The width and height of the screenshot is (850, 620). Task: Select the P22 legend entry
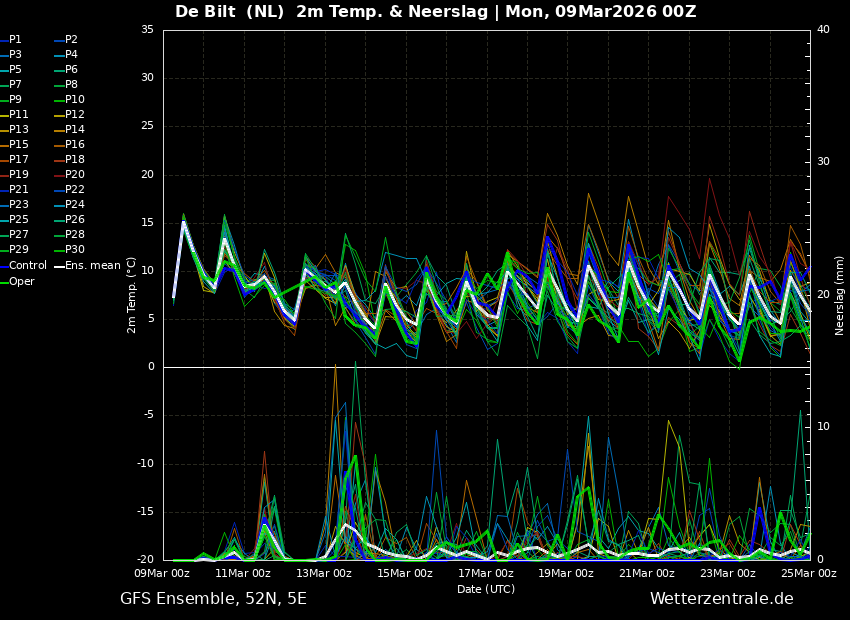coord(75,190)
